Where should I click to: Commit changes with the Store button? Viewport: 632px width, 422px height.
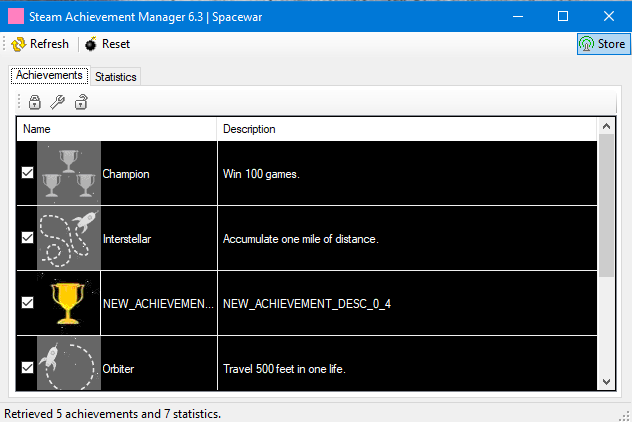pyautogui.click(x=603, y=44)
